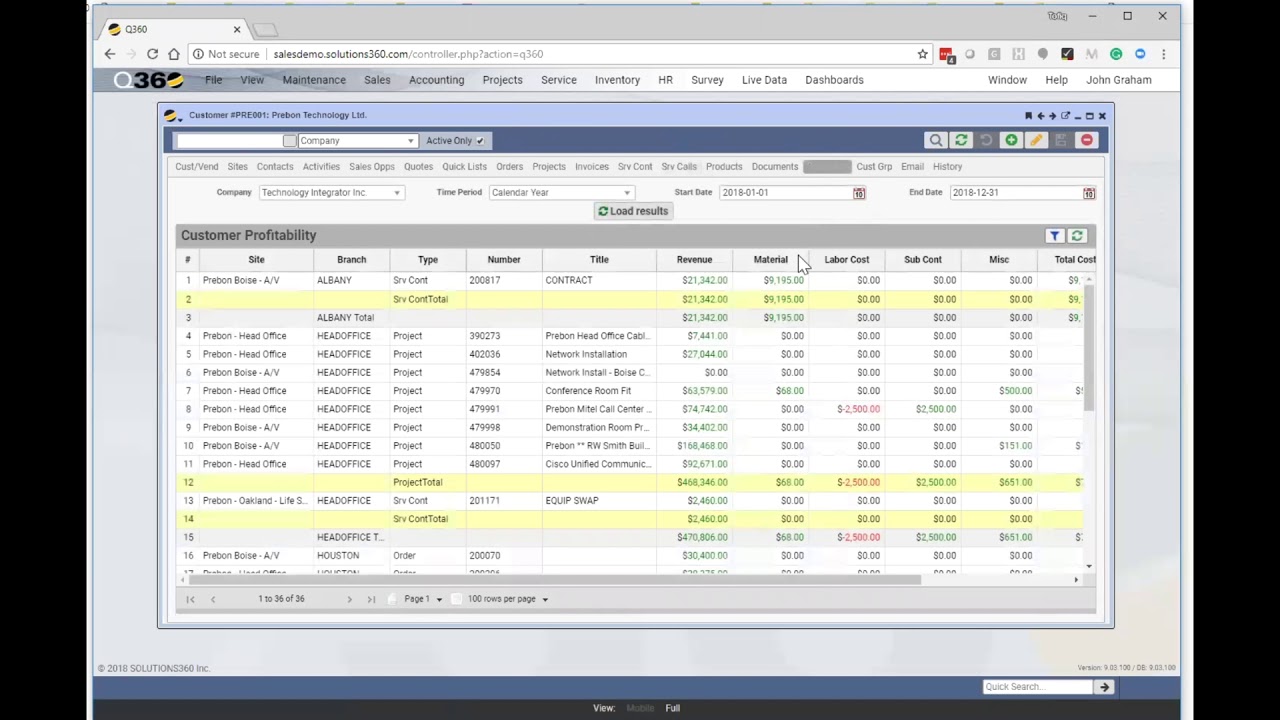The height and width of the screenshot is (720, 1280).
Task: Open the browser home page
Action: 174,54
